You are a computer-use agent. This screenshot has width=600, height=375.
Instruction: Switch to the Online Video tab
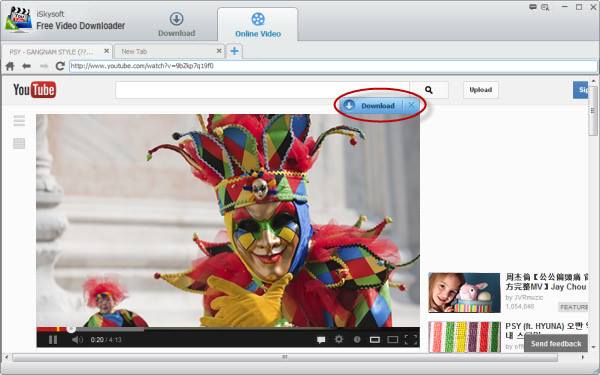coord(258,25)
